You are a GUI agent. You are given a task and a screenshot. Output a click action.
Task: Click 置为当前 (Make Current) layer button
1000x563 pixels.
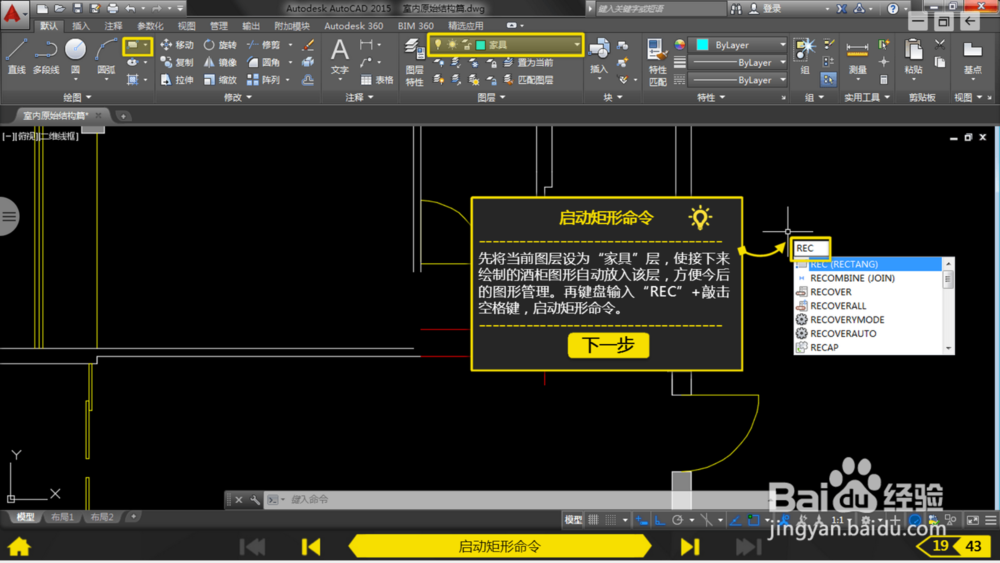pos(530,62)
